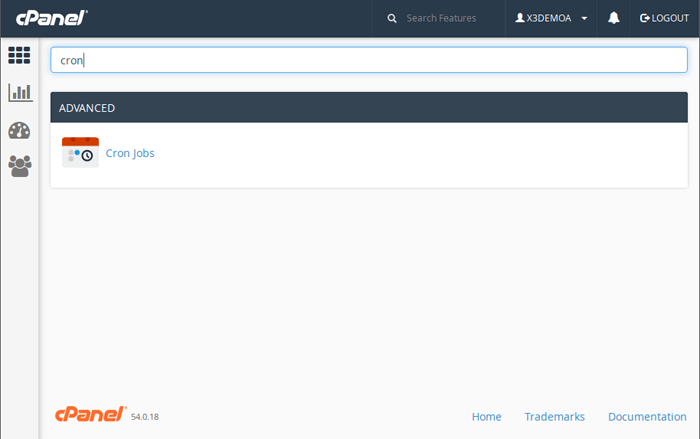Click the Cron Jobs calendar clock icon

pos(80,153)
